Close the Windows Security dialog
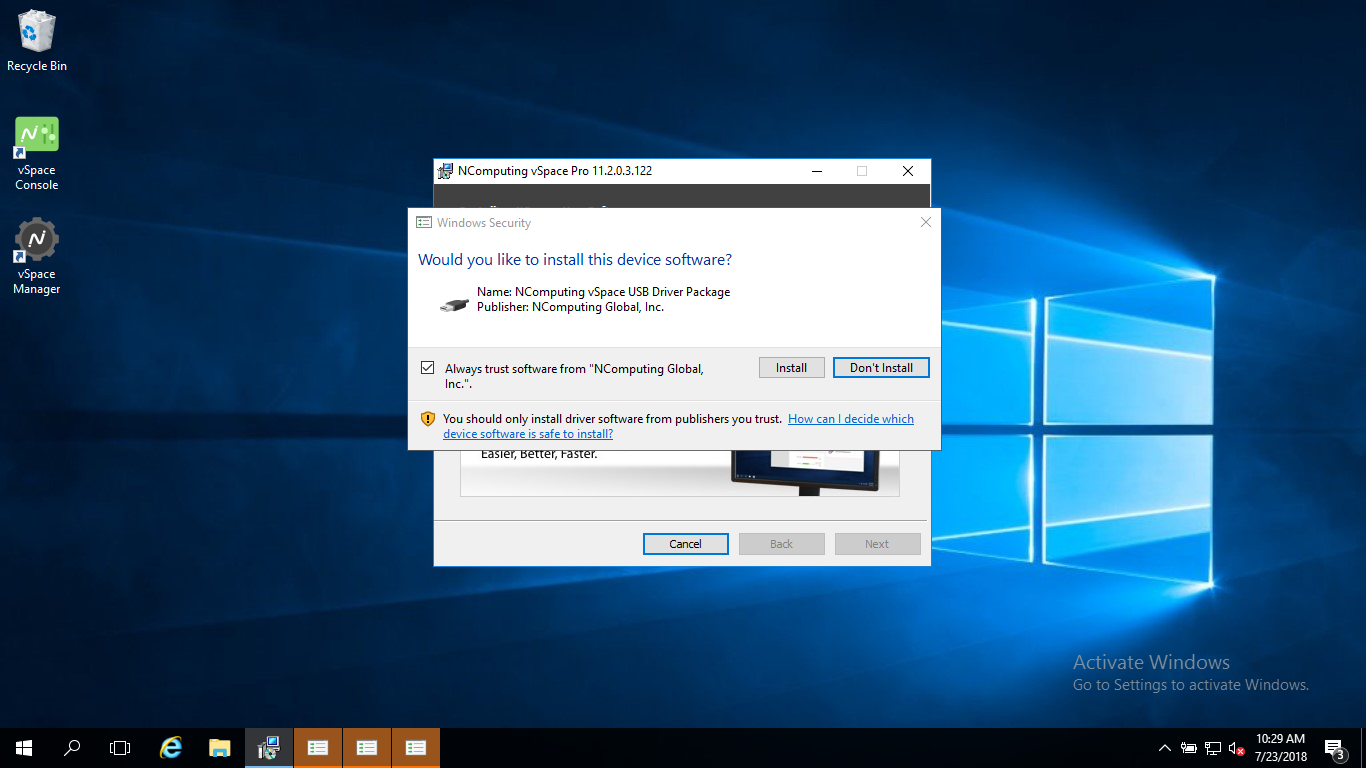 click(x=926, y=222)
